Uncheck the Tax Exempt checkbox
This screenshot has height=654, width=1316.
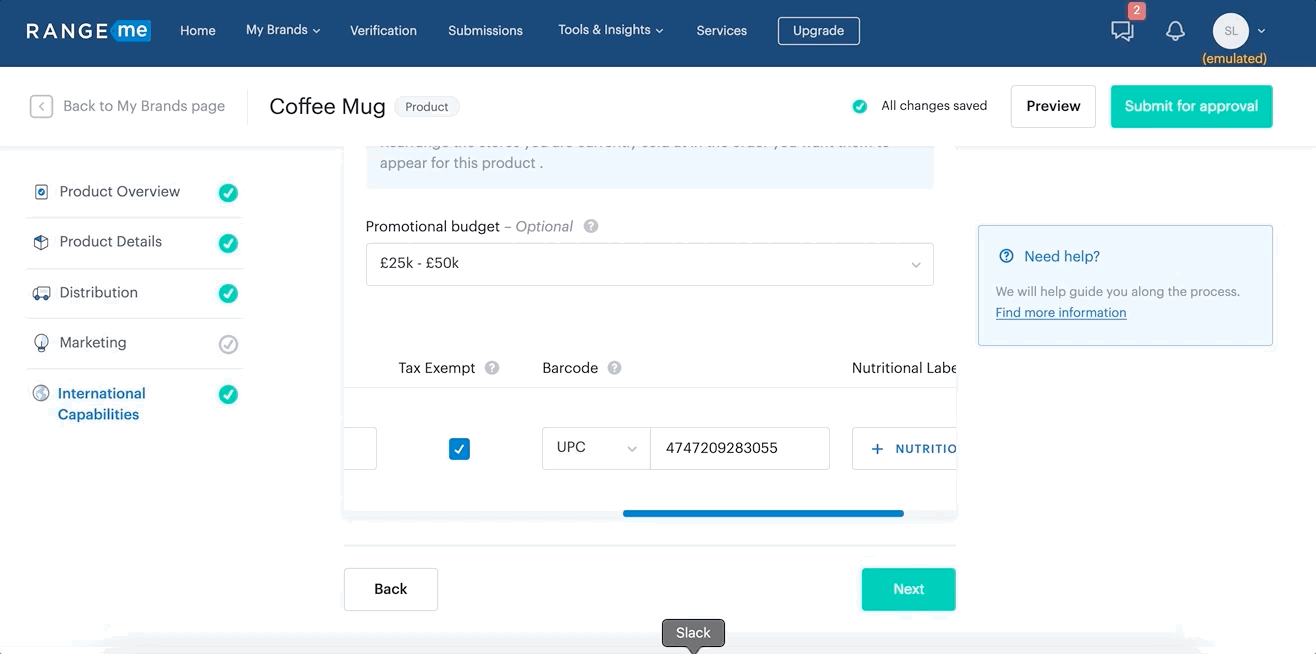tap(459, 449)
